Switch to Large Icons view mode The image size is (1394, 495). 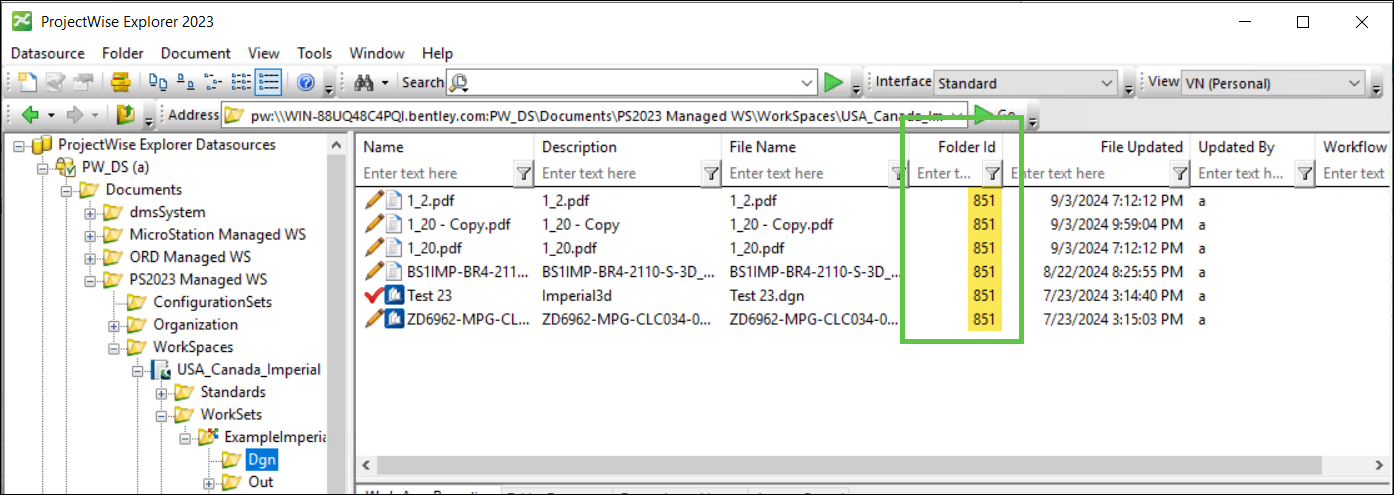click(158, 82)
